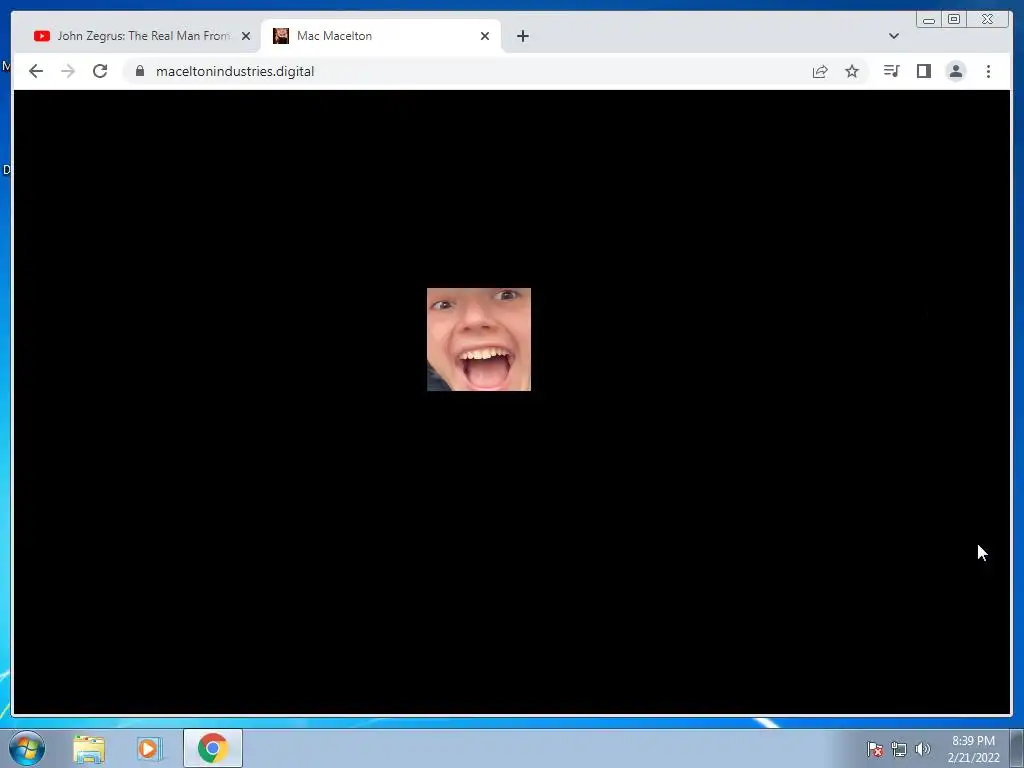Viewport: 1024px width, 768px height.
Task: Open media controls icon
Action: (891, 71)
